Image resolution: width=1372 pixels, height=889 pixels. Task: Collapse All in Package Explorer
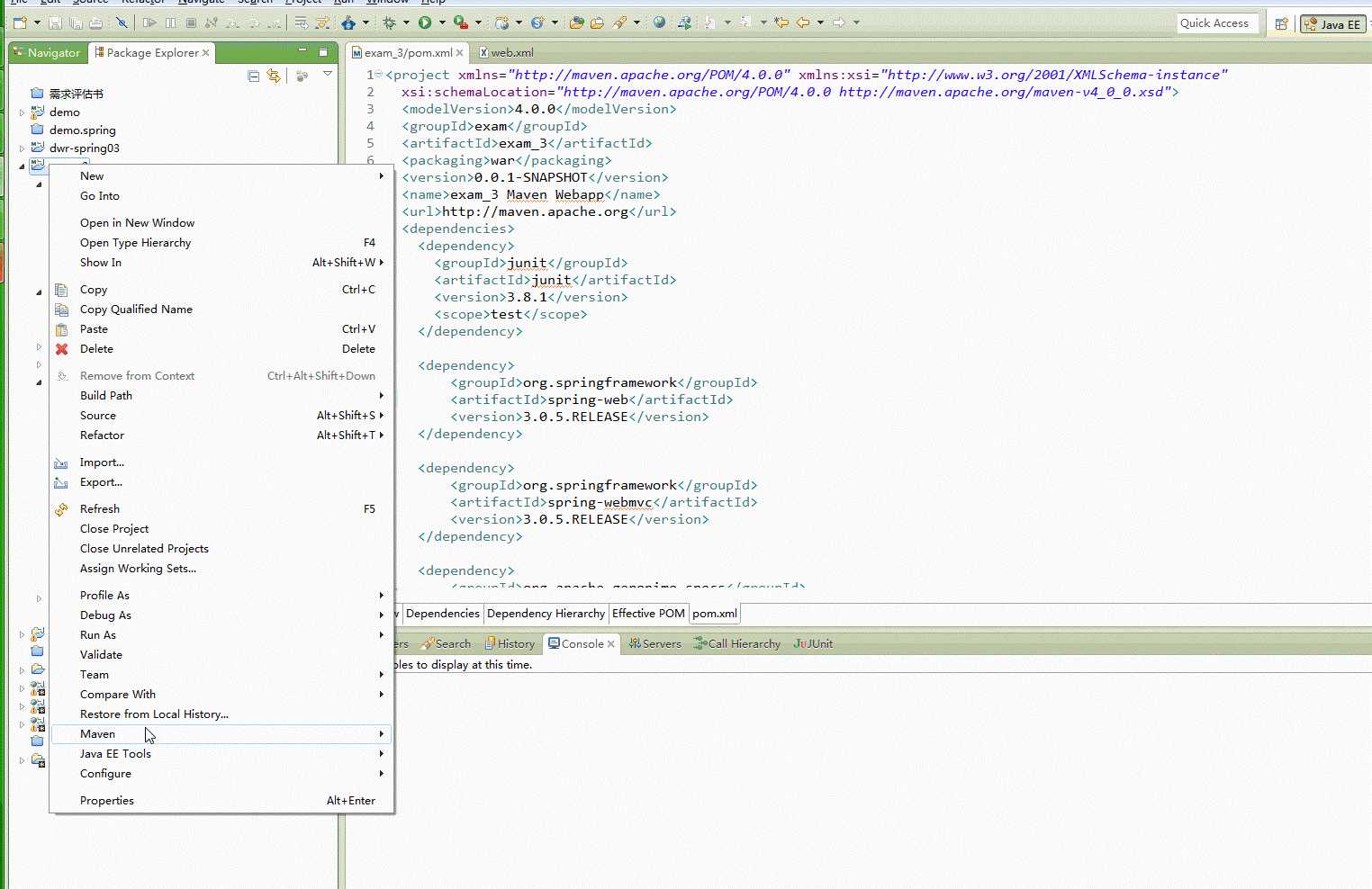(254, 76)
